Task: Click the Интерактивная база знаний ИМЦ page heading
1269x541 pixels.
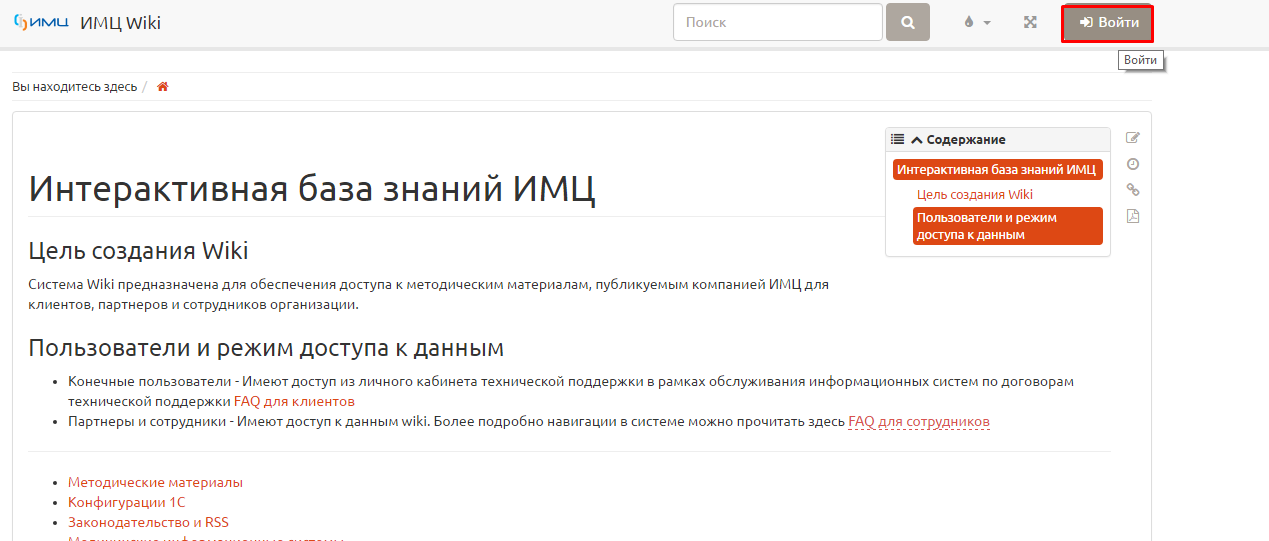Action: (312, 188)
